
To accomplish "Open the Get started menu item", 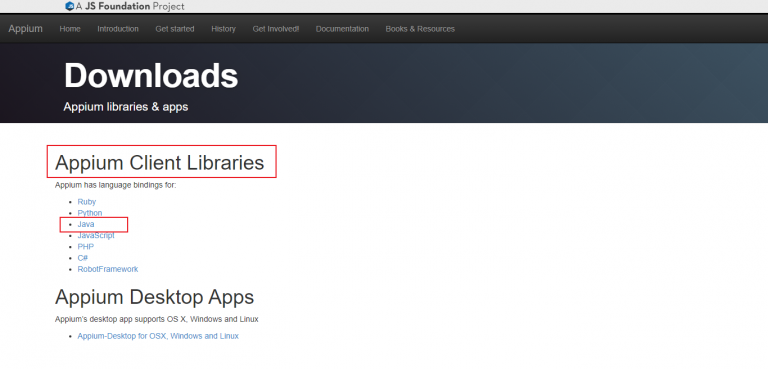I will click(x=175, y=29).
